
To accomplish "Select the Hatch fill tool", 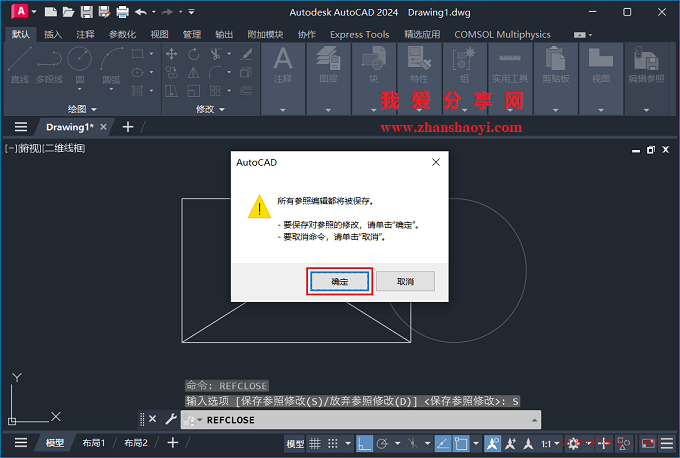I will [x=137, y=91].
